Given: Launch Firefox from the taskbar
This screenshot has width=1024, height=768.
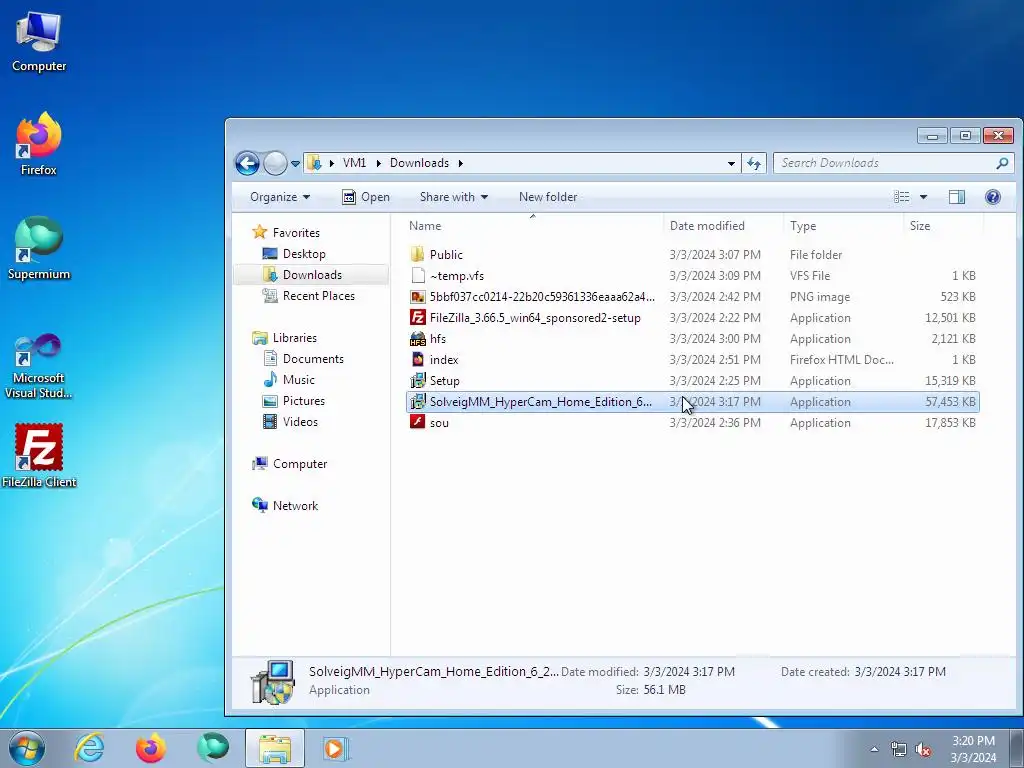Looking at the screenshot, I should click(151, 748).
